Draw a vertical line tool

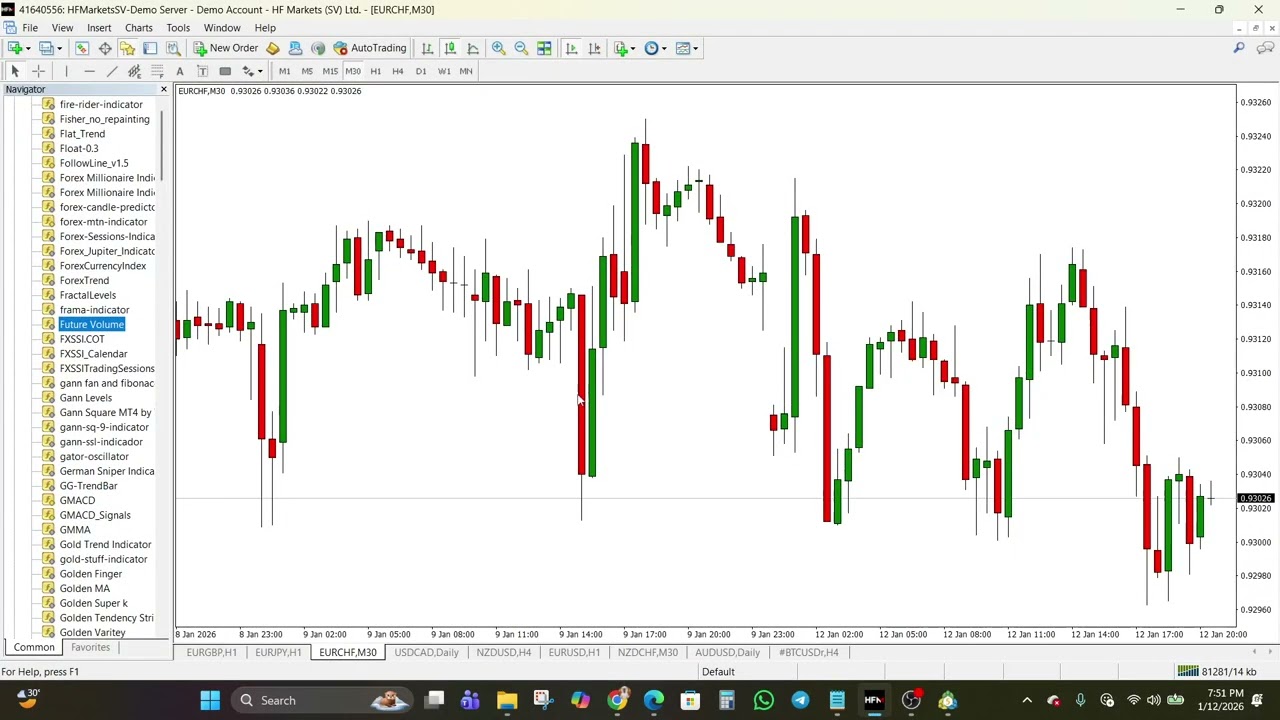66,71
